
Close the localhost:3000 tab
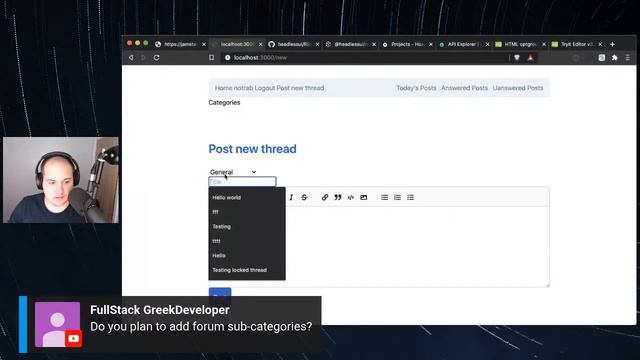click(260, 44)
